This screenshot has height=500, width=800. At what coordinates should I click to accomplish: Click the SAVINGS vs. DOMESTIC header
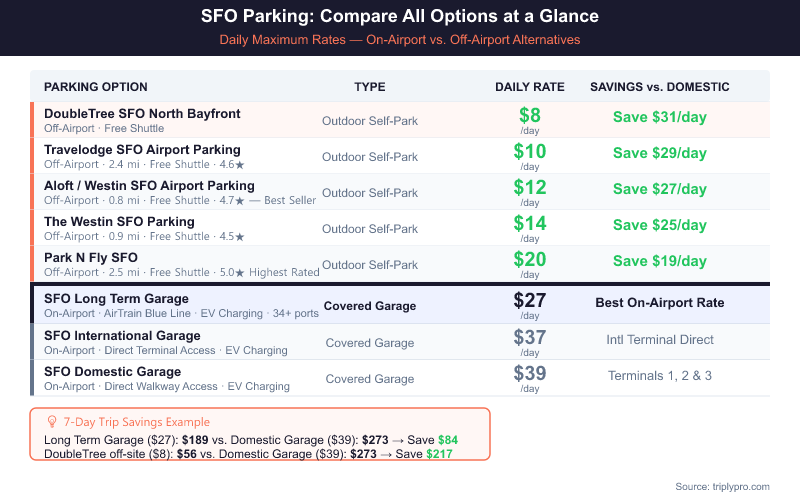coord(659,87)
